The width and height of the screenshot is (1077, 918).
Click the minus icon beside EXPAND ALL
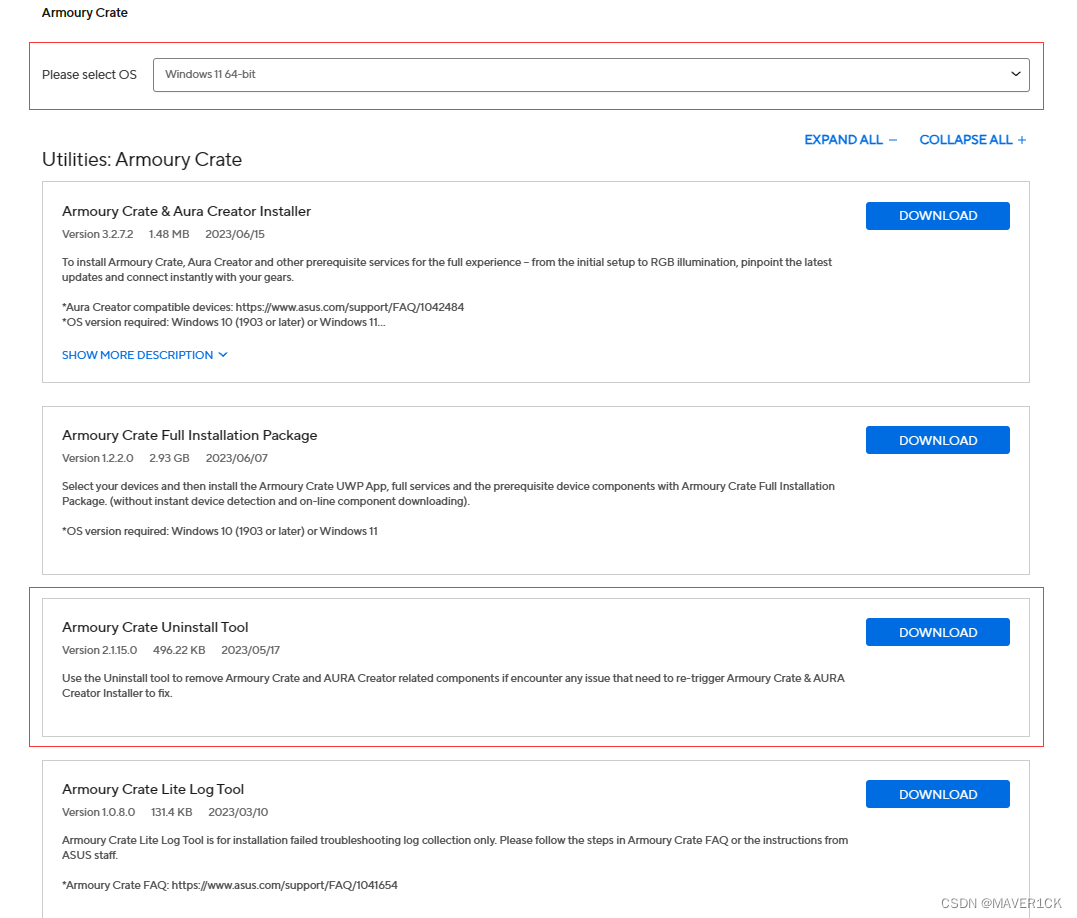(x=892, y=140)
